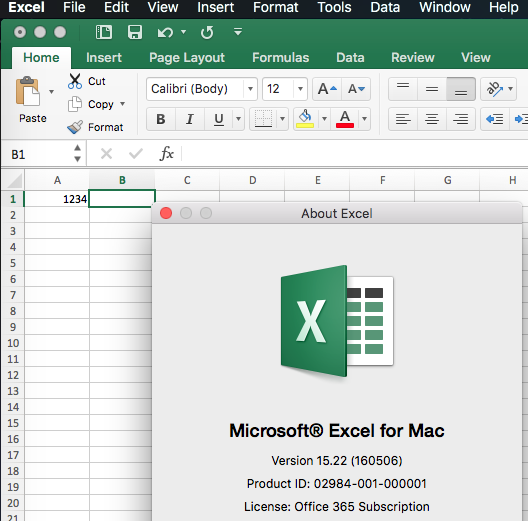Open font color dropdown arrow

364,119
